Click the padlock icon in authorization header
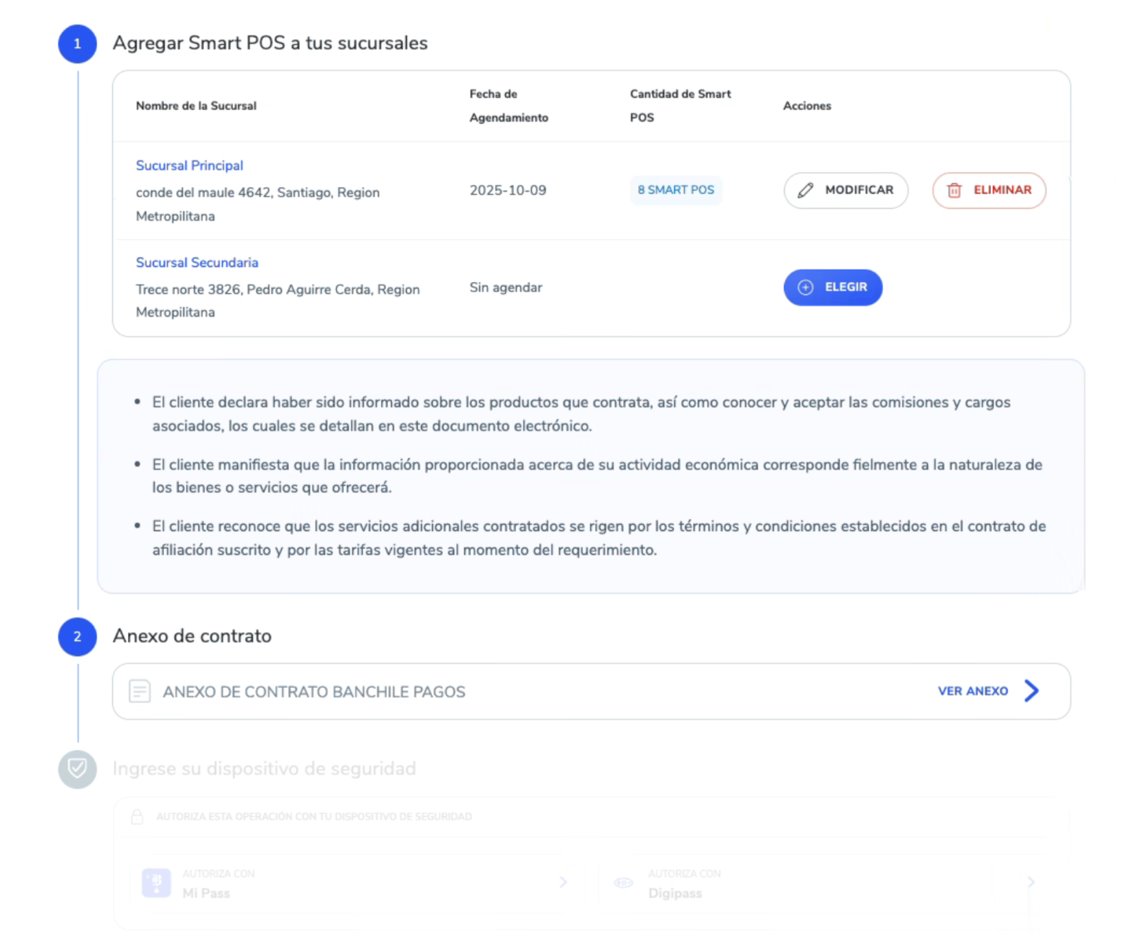 tap(138, 817)
